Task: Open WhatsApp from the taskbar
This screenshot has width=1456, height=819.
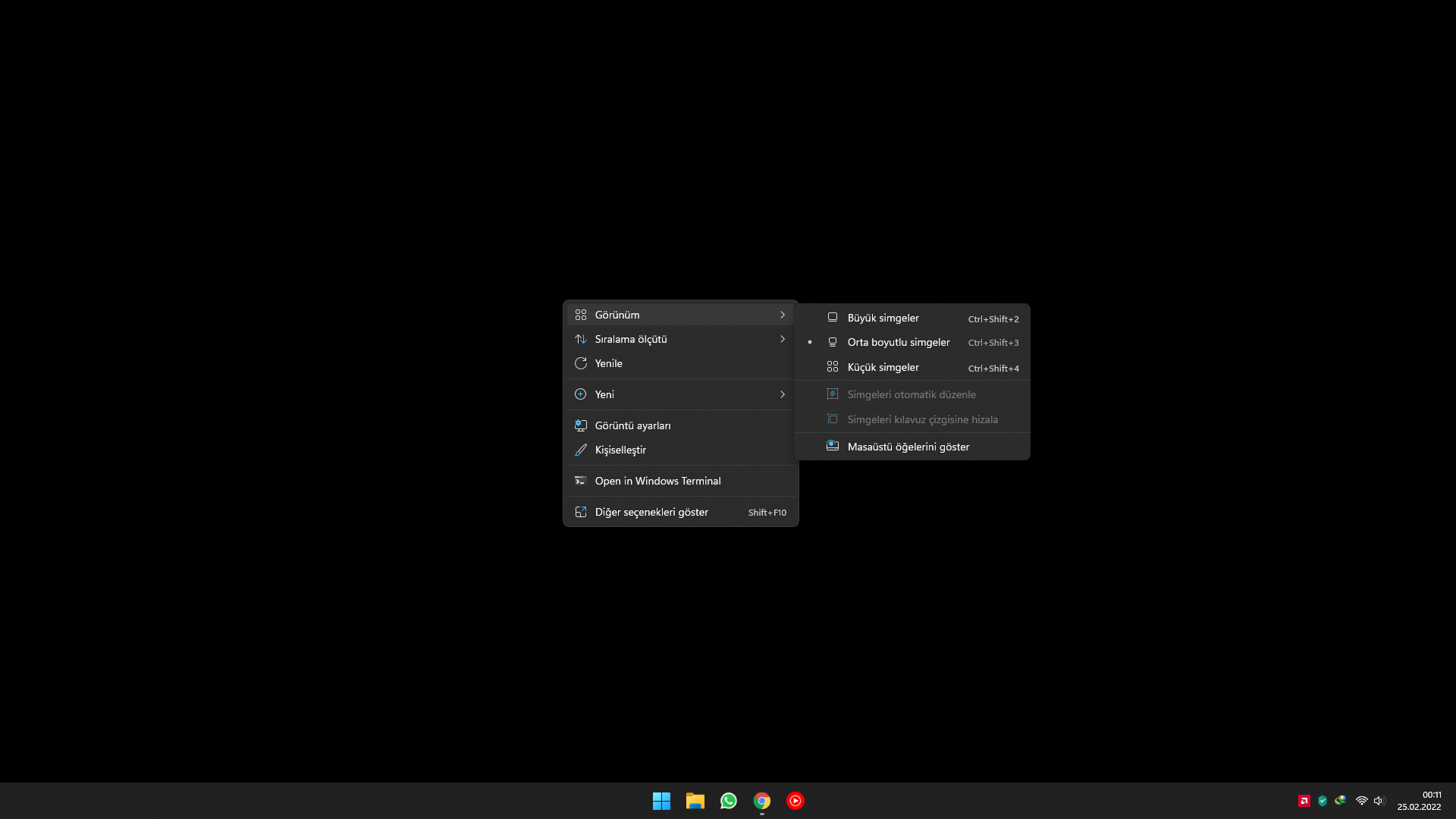Action: [728, 801]
